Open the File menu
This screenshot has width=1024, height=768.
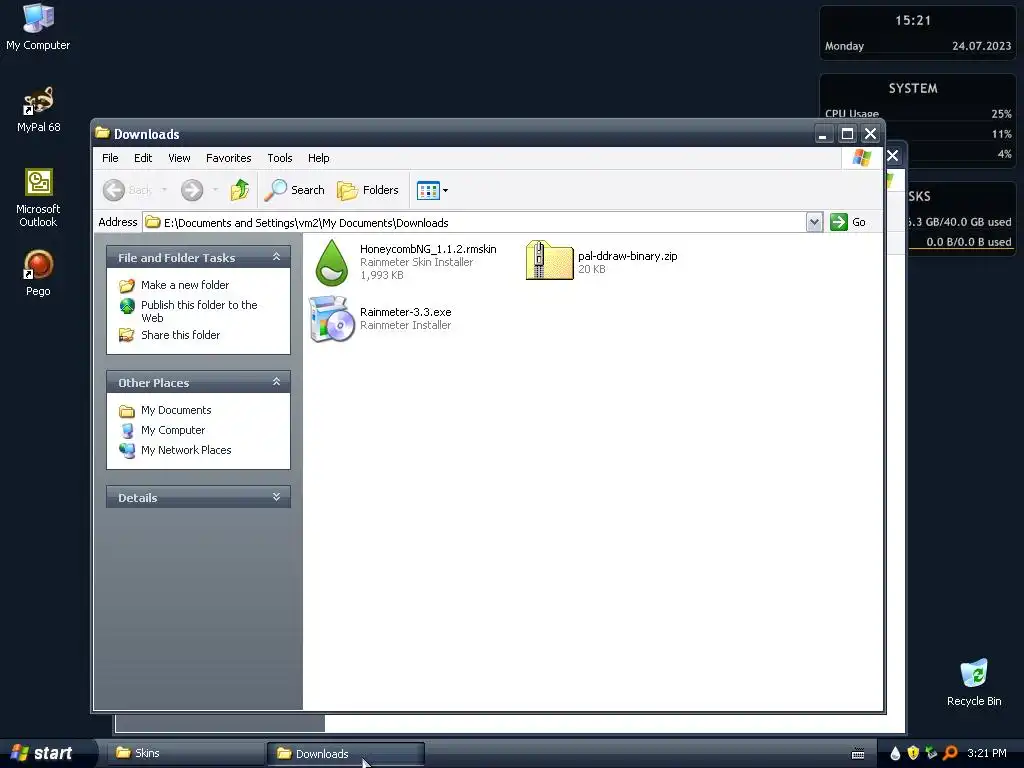click(x=110, y=158)
